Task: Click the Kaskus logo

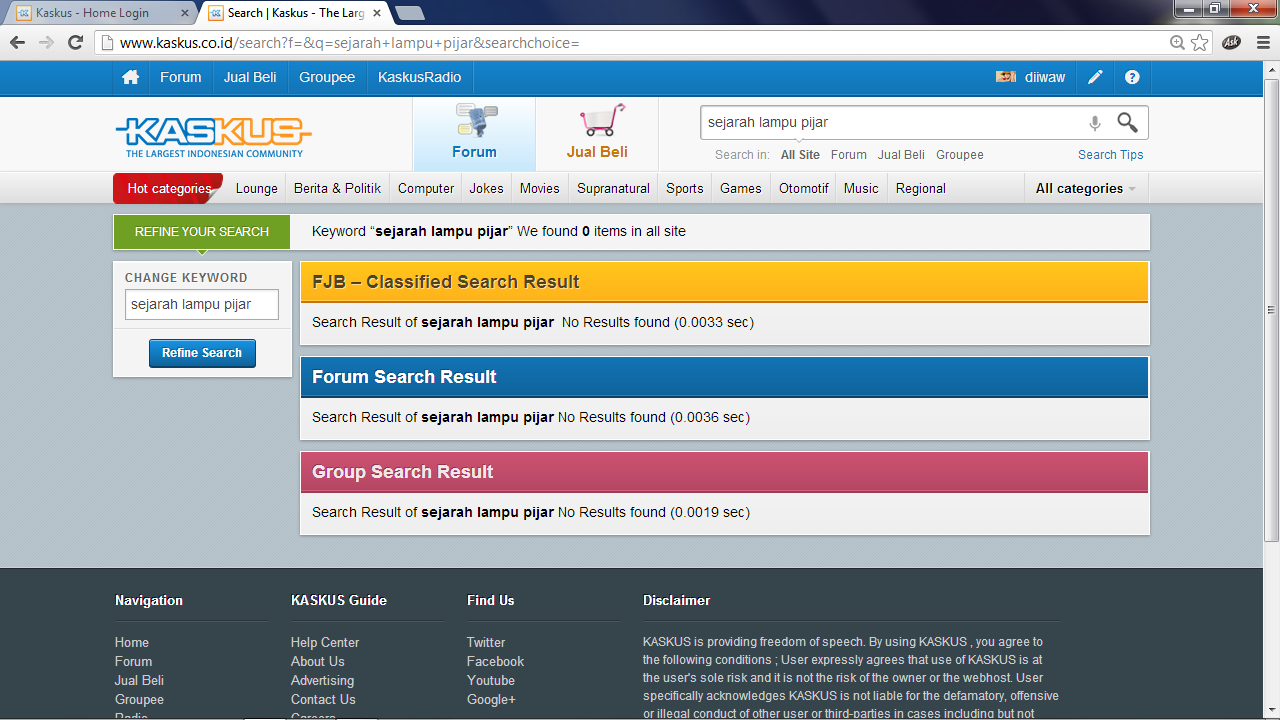Action: 214,136
